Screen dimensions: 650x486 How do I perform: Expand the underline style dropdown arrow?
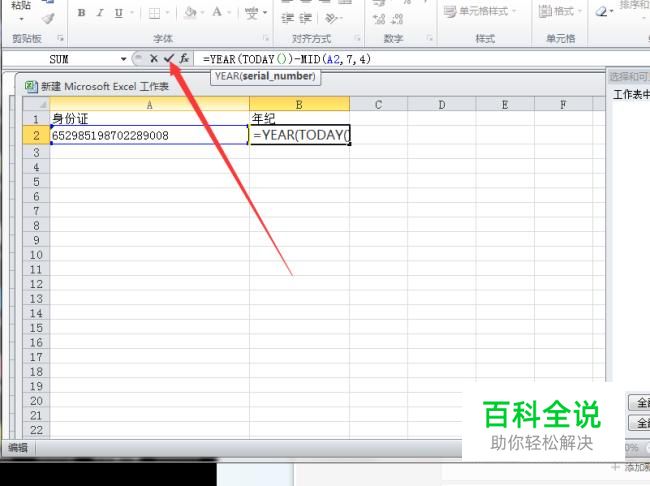131,13
